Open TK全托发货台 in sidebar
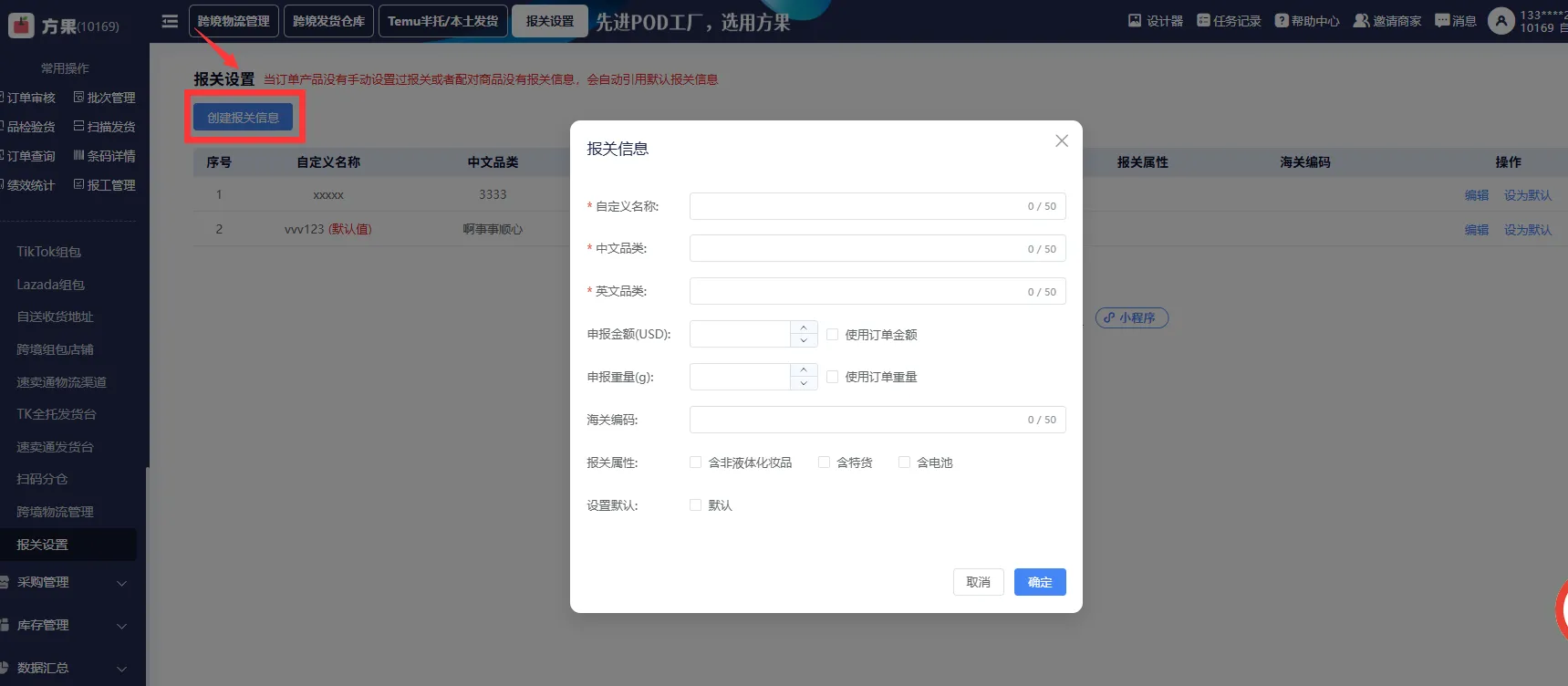The height and width of the screenshot is (686, 1568). [57, 414]
